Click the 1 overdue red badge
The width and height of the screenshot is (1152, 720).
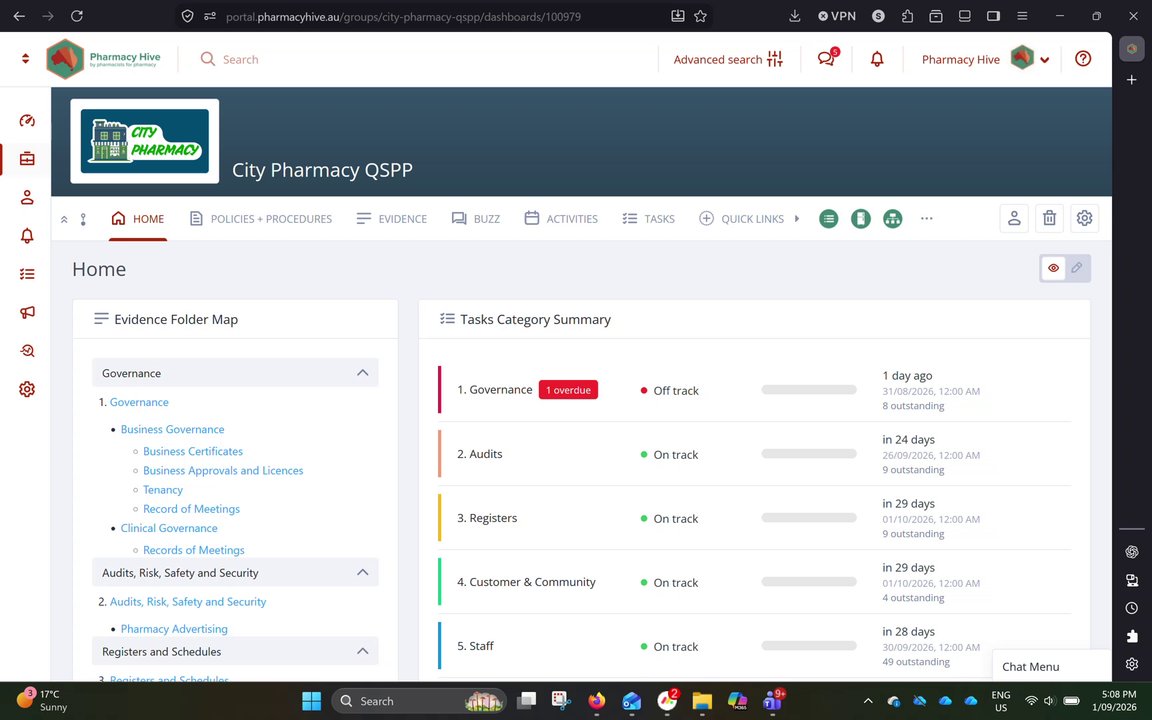coord(568,389)
